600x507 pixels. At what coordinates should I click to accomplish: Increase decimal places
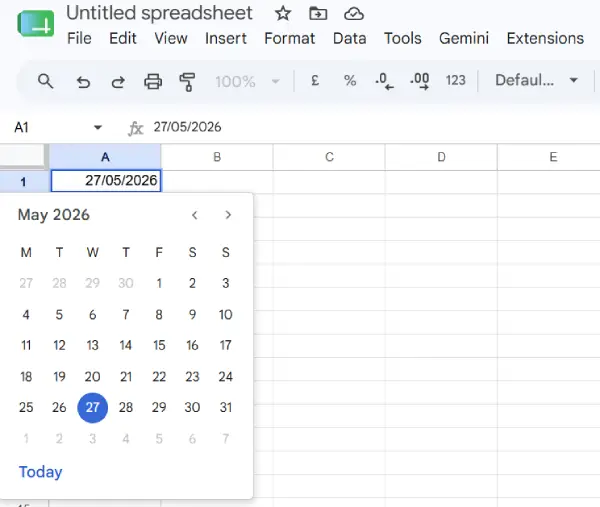pyautogui.click(x=419, y=82)
